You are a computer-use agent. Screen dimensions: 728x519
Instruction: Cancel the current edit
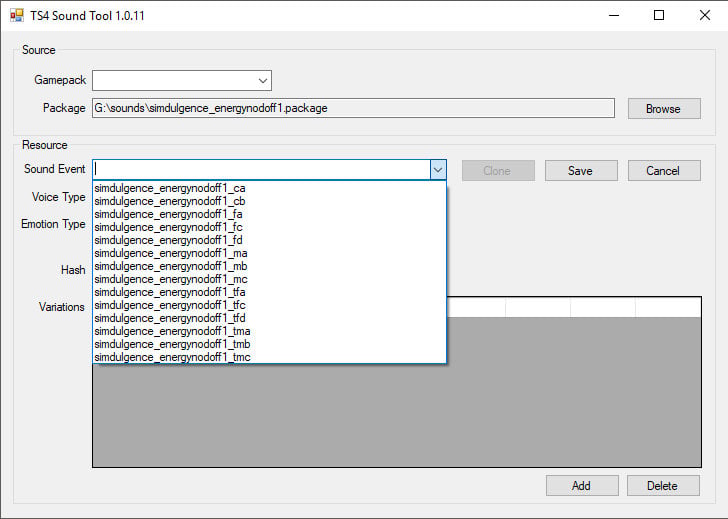[x=664, y=171]
